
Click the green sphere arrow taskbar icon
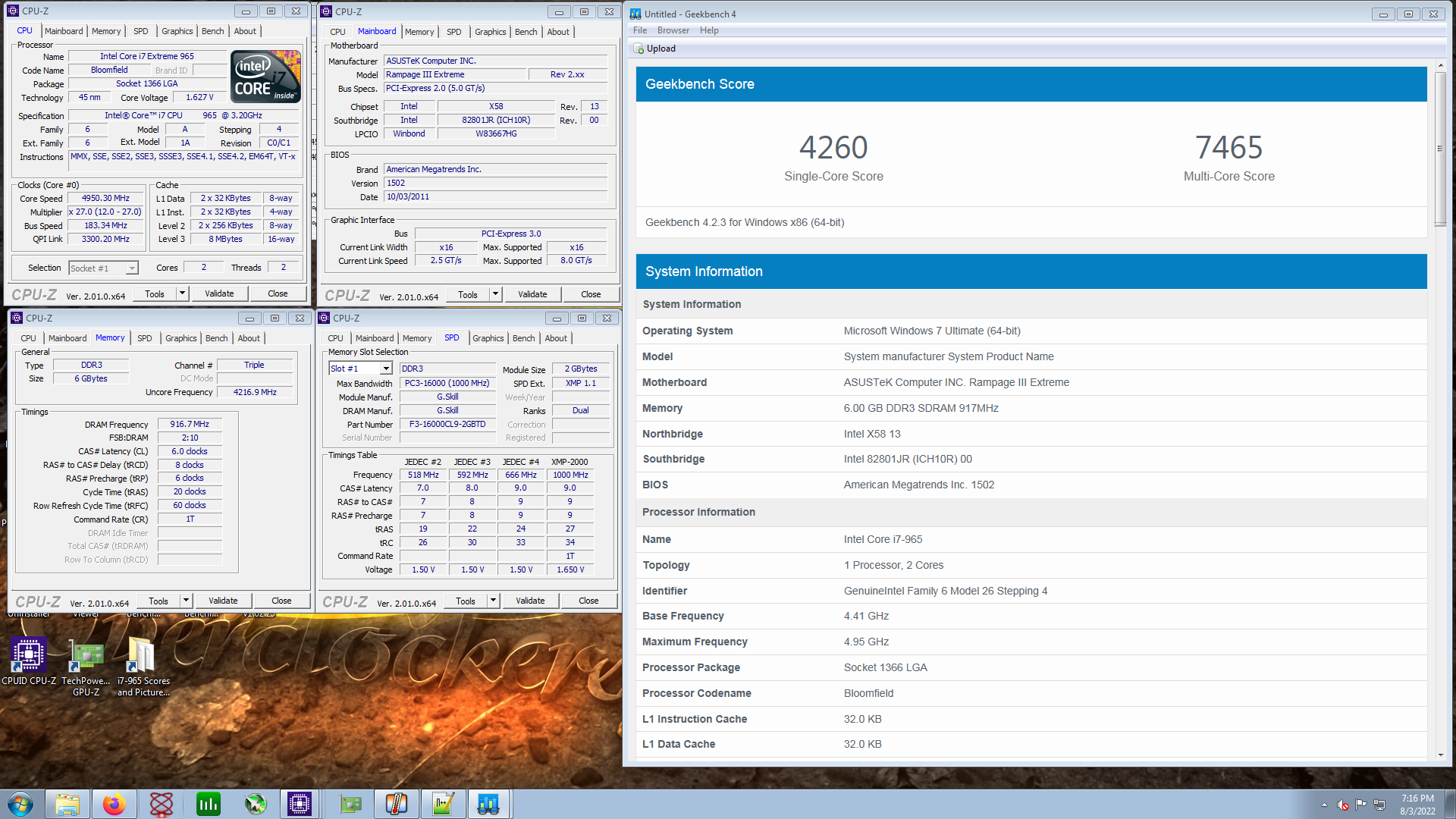[256, 804]
